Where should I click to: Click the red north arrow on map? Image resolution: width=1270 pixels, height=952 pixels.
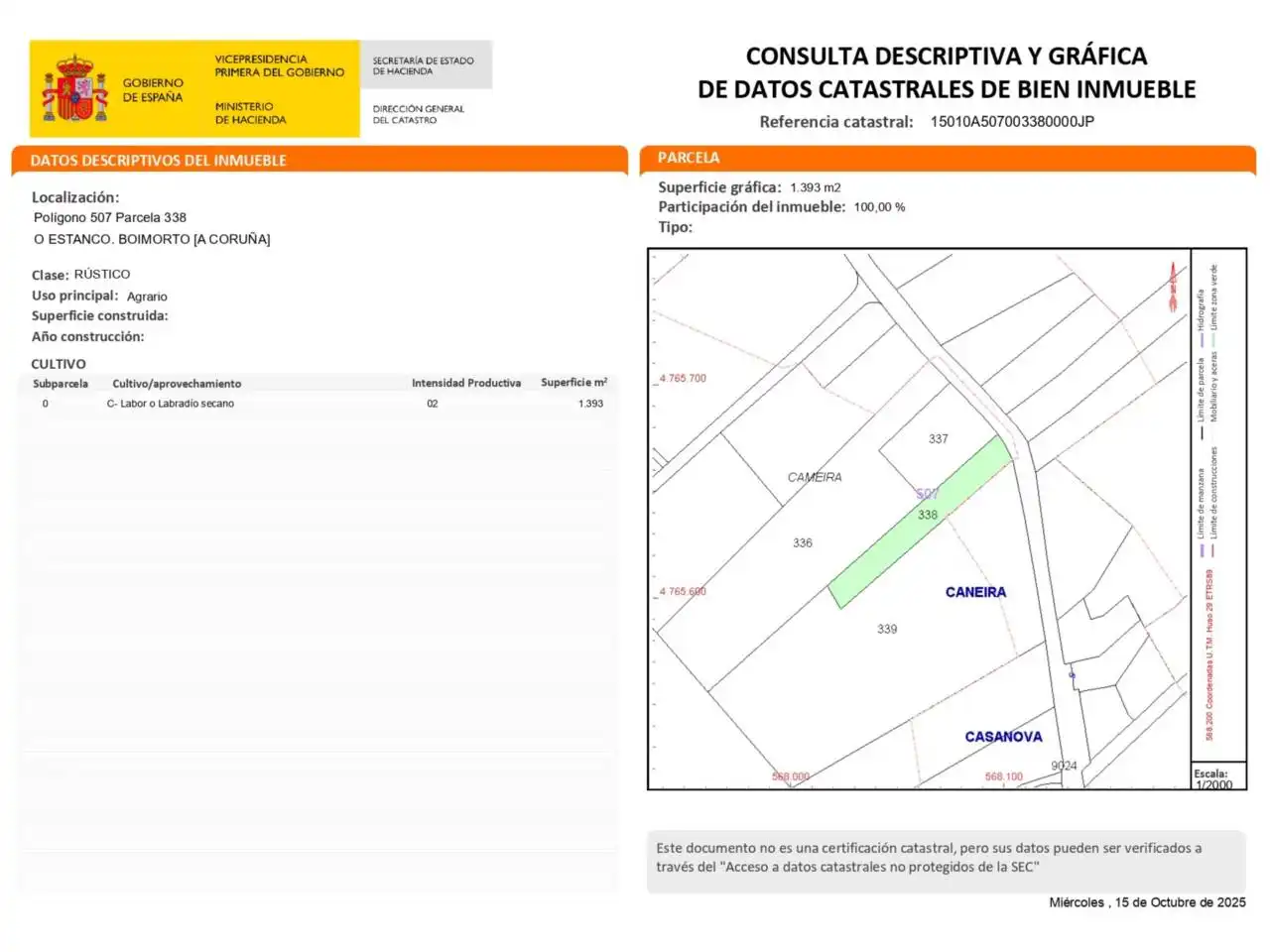(x=1173, y=288)
